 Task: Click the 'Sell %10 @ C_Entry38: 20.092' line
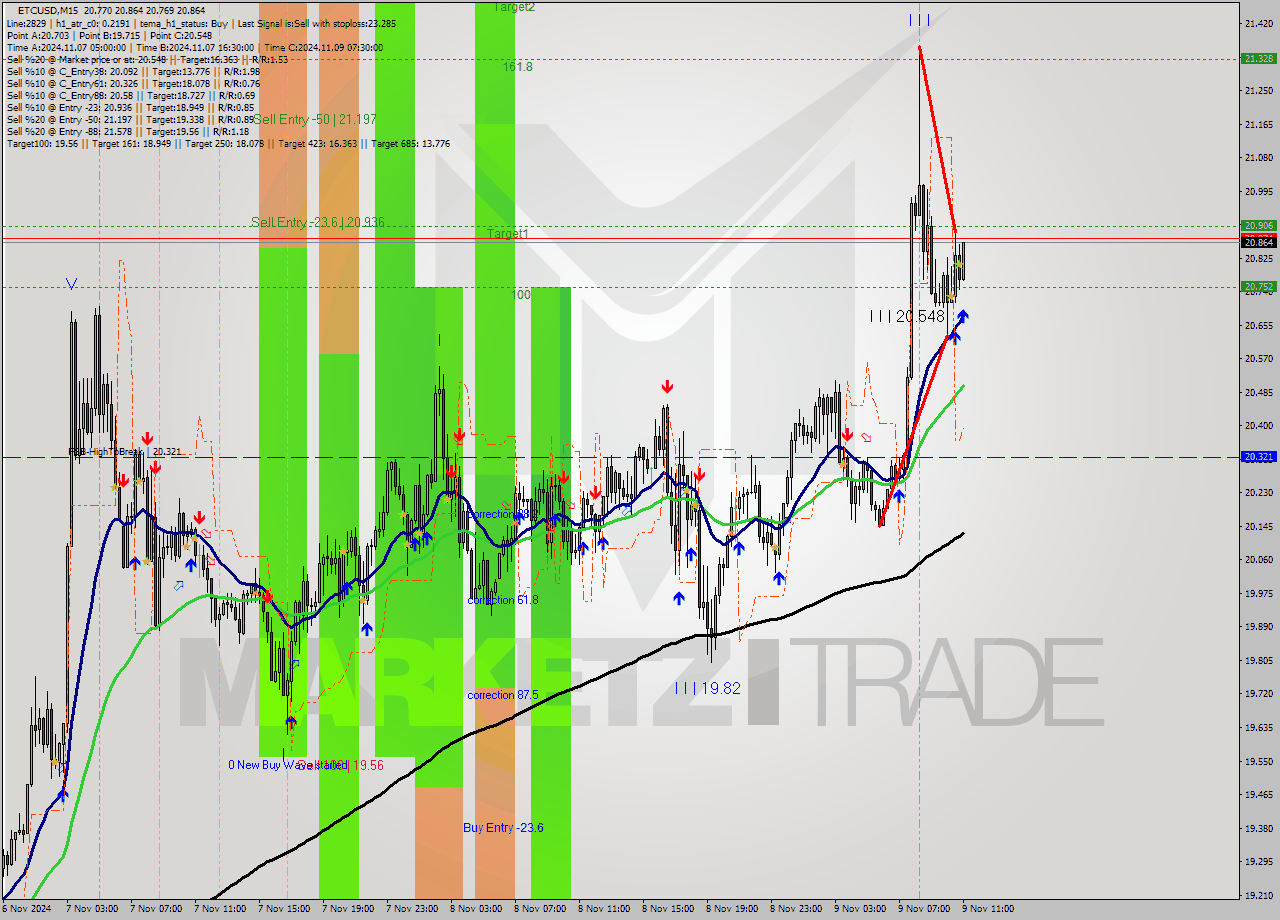(133, 71)
